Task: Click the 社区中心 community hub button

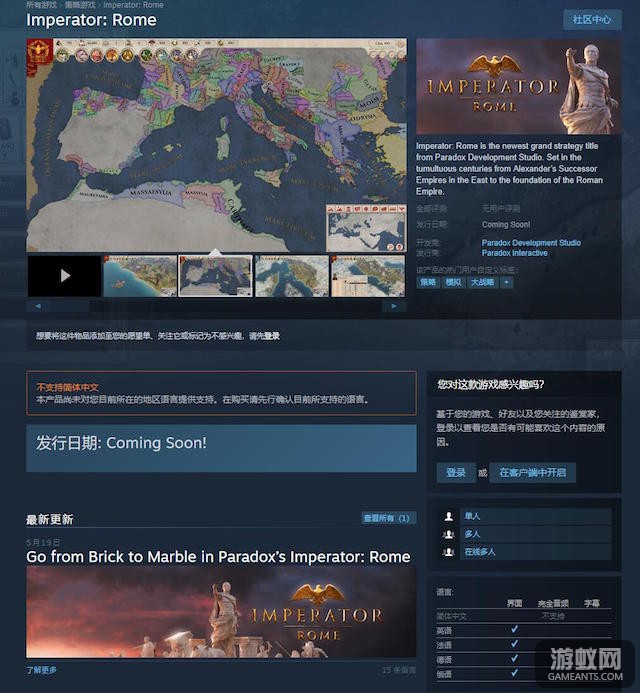Action: click(592, 19)
